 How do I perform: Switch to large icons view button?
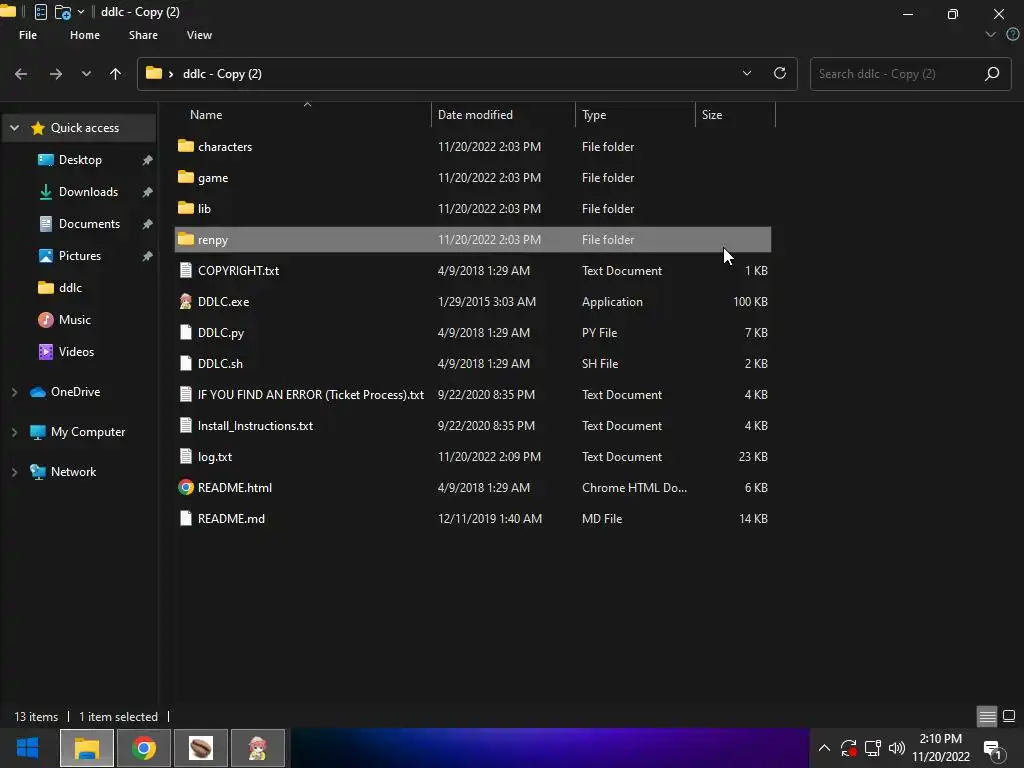coord(1009,716)
